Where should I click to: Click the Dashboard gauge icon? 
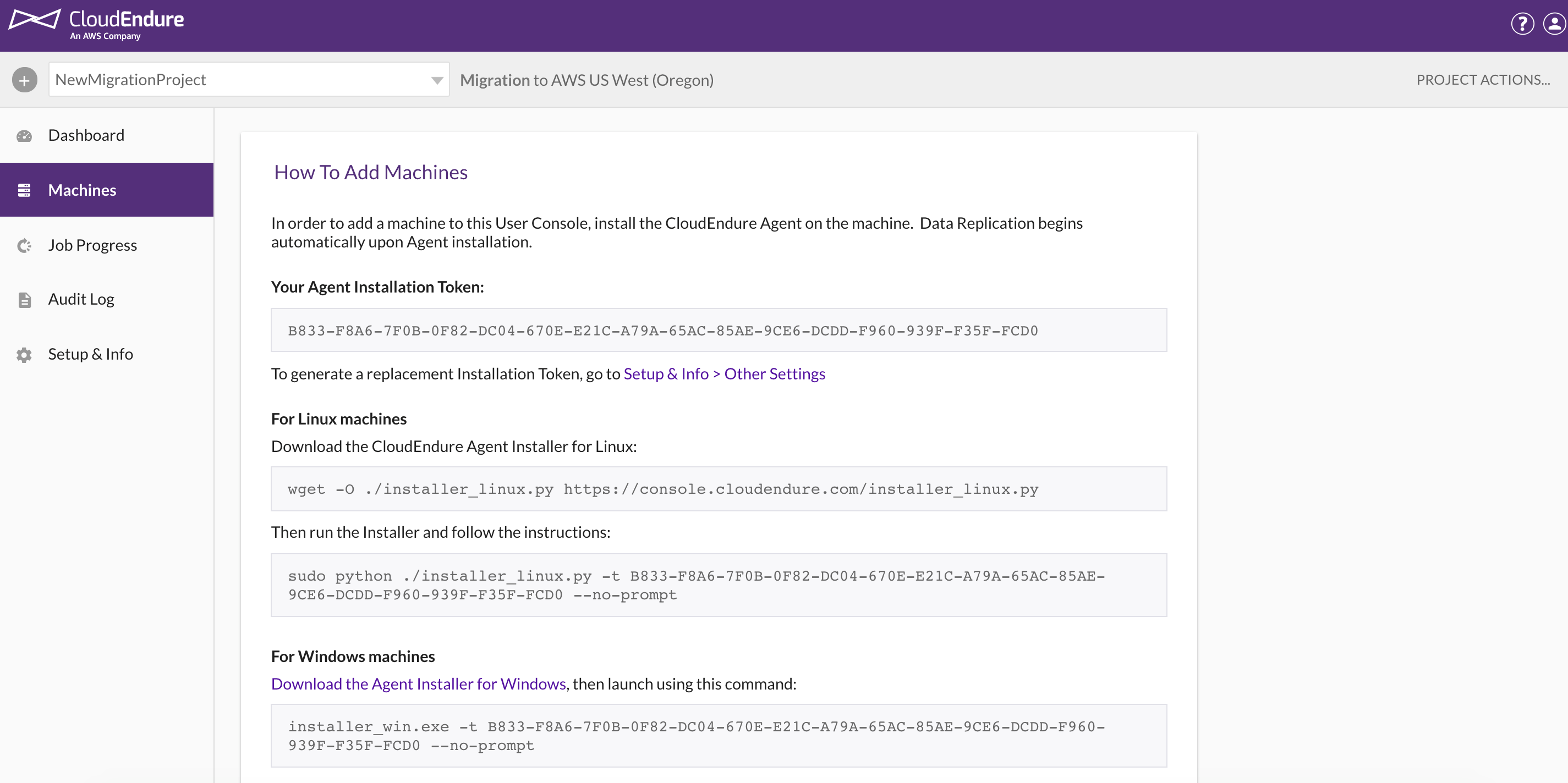click(x=24, y=136)
